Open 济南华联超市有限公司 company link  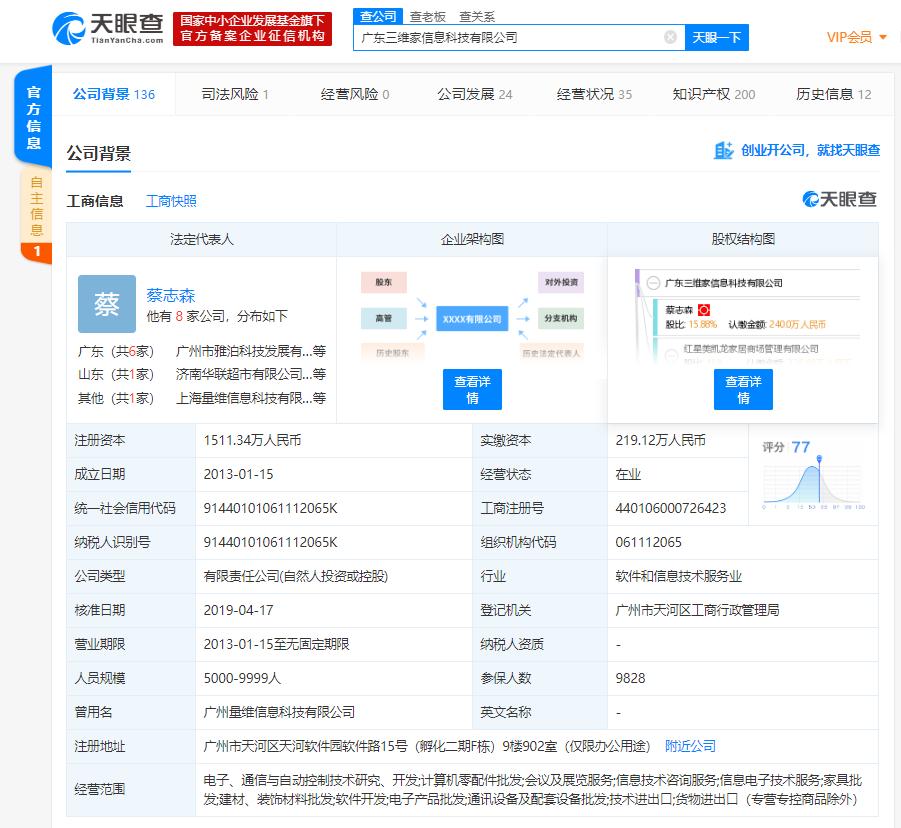[x=251, y=375]
